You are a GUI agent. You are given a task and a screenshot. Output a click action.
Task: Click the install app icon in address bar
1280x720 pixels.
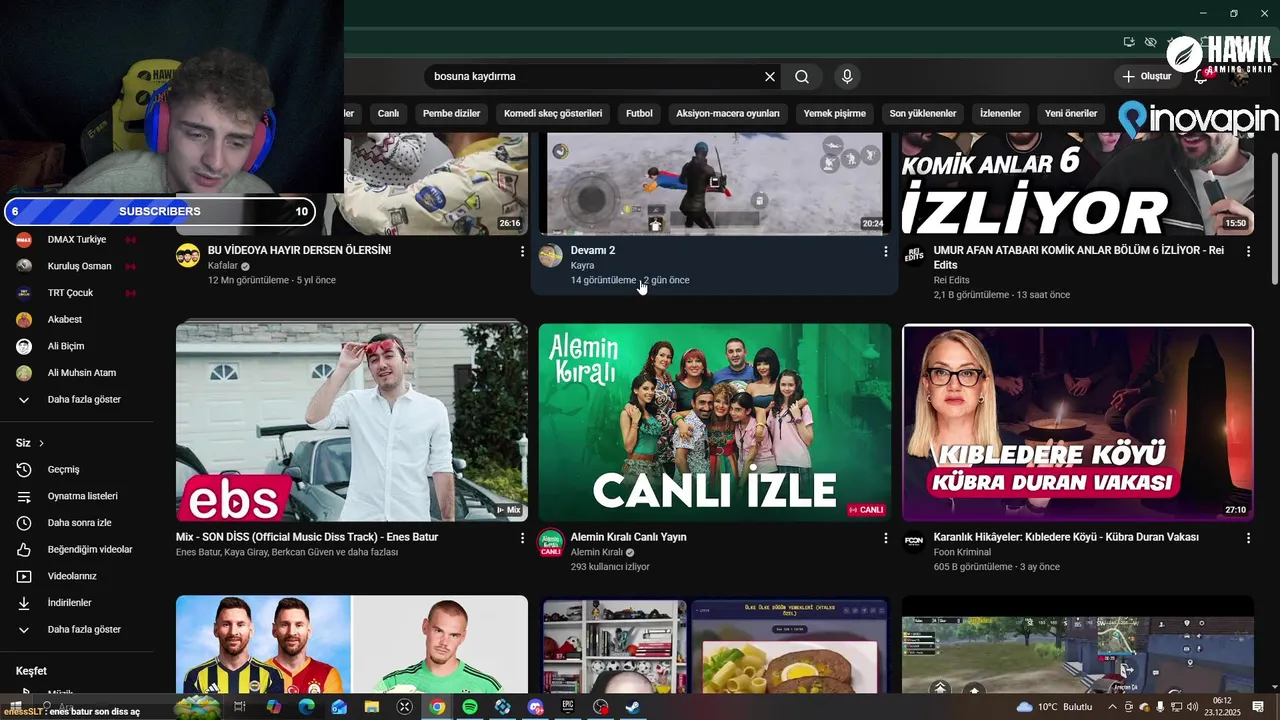click(1129, 42)
